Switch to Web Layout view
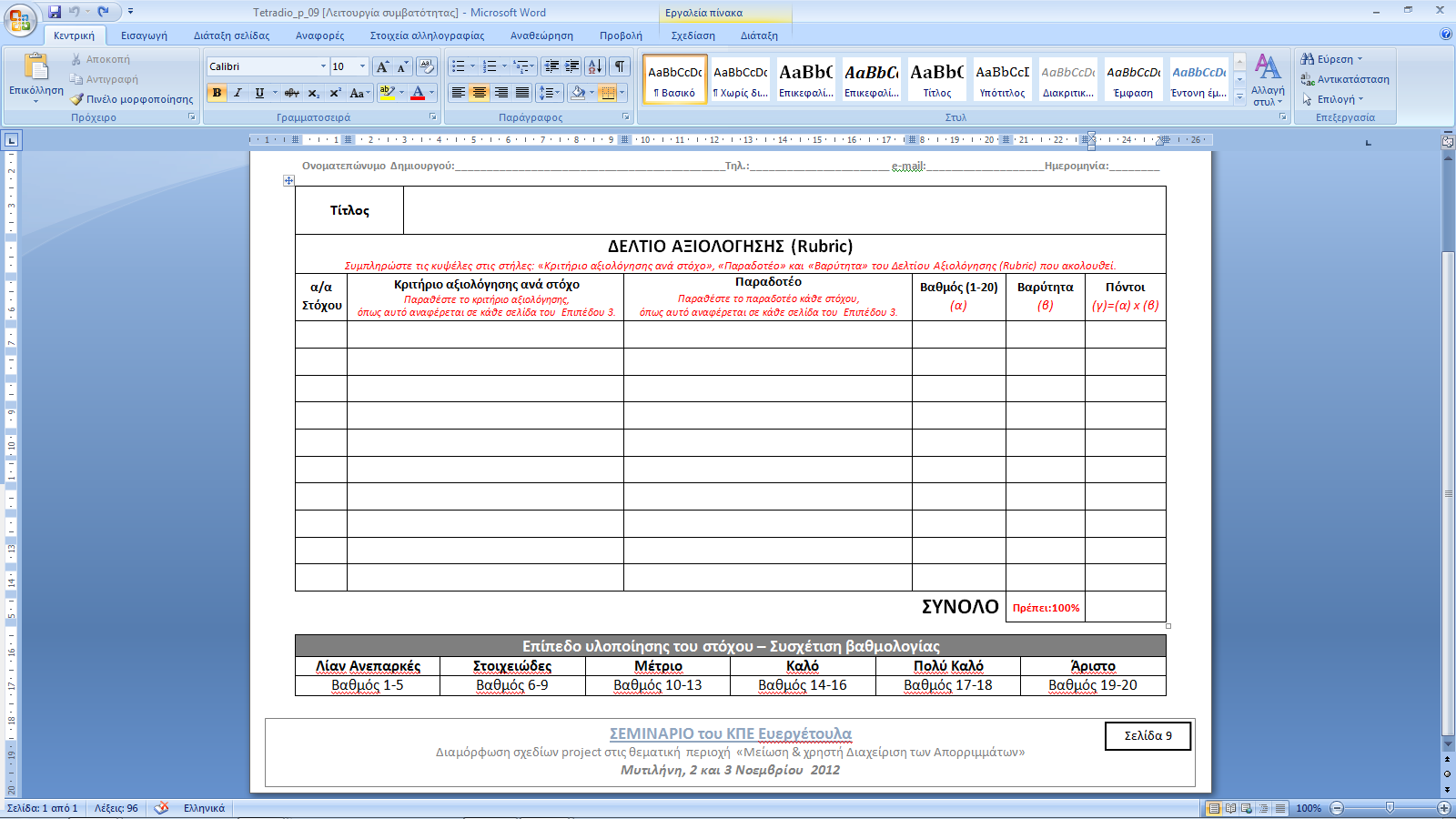This screenshot has height=819, width=1456. (1247, 808)
